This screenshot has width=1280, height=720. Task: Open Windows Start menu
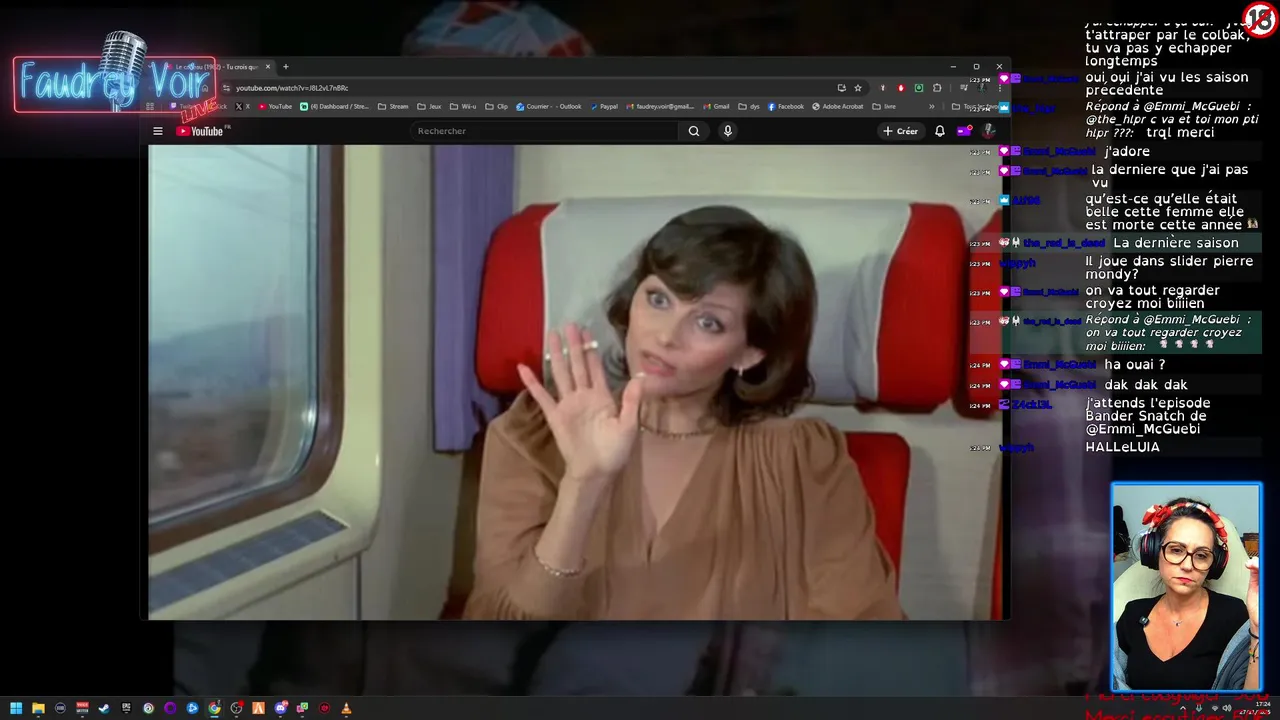pos(16,708)
